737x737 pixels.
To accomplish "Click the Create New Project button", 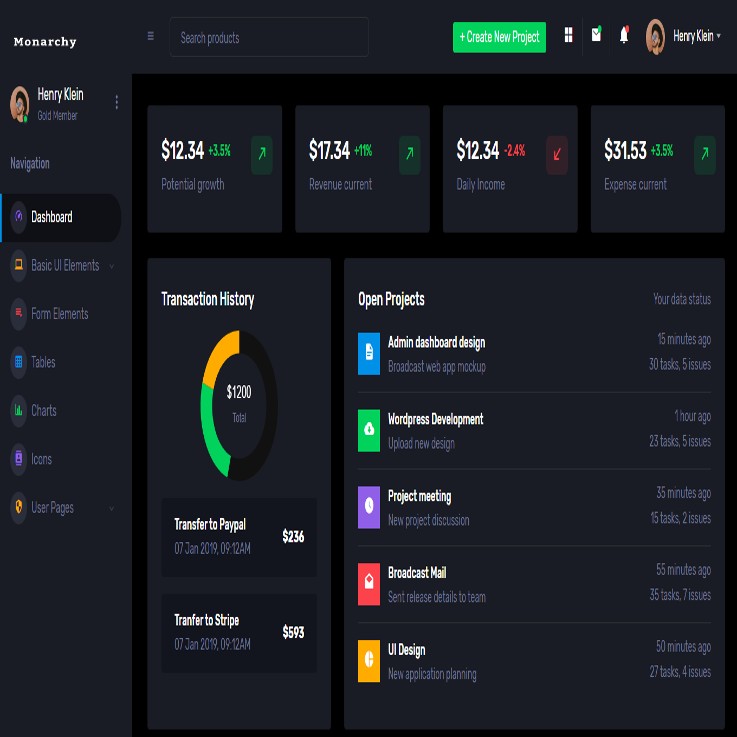I will pos(499,37).
